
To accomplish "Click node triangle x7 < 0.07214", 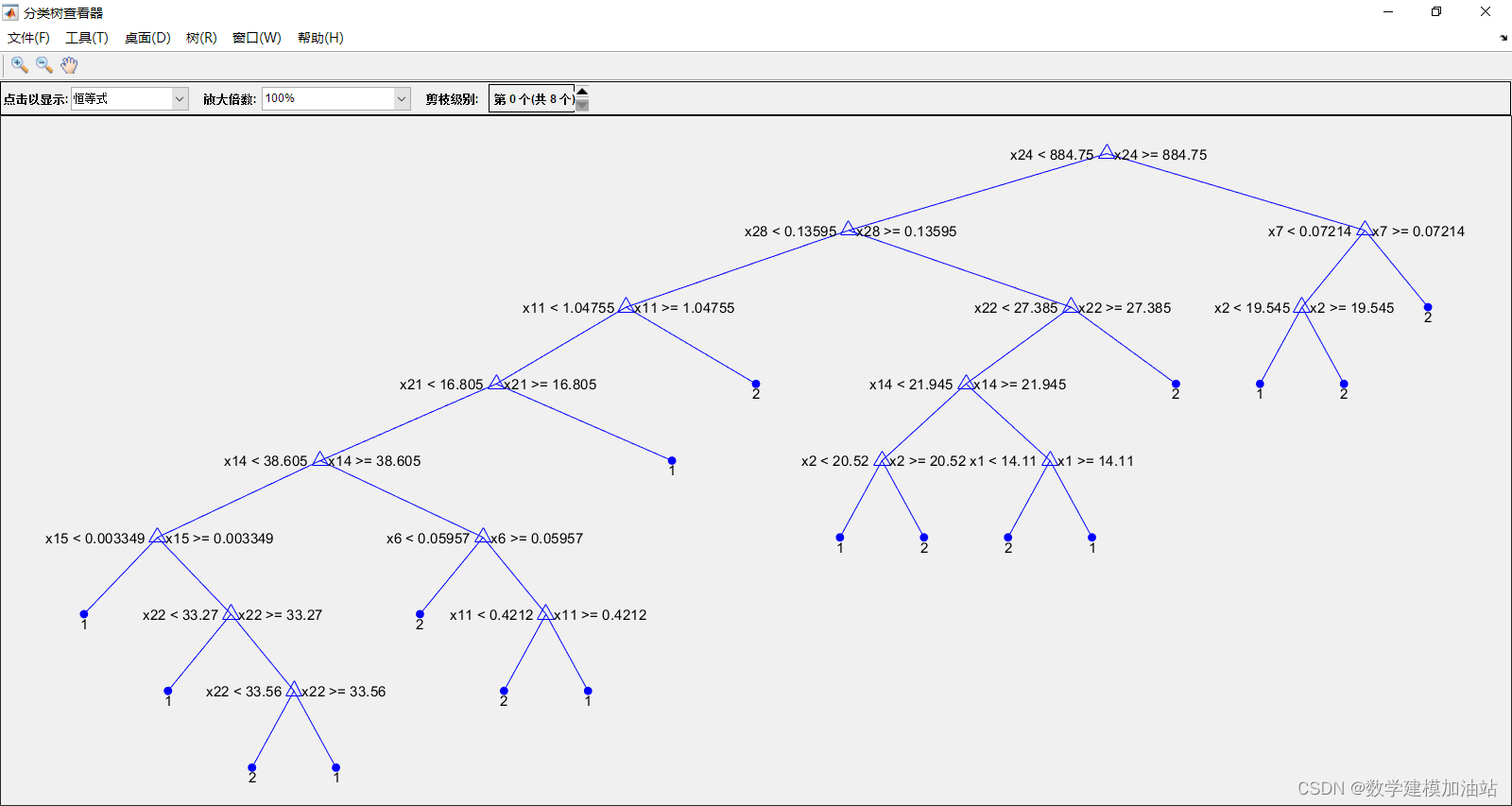I will point(1365,228).
